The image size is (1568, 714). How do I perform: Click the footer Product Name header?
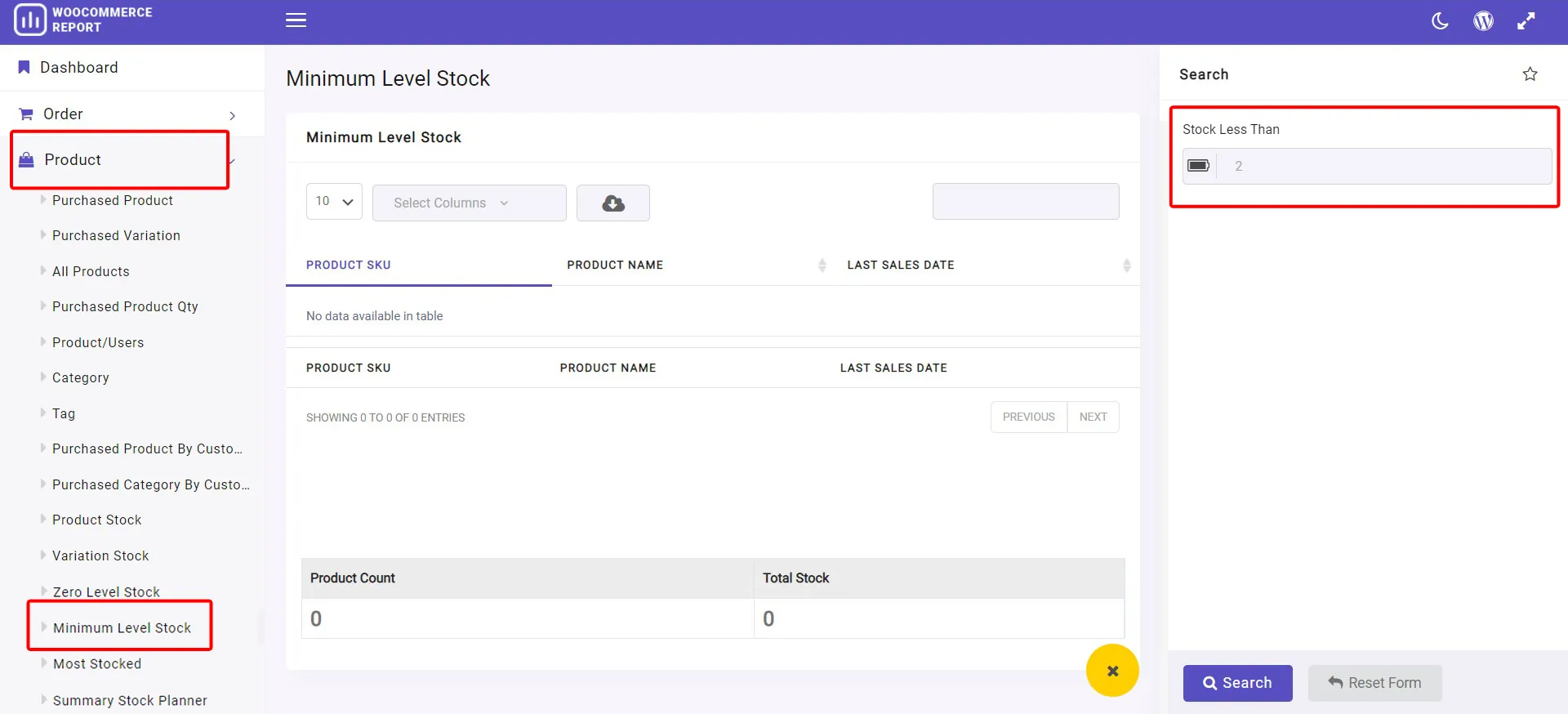click(x=608, y=368)
